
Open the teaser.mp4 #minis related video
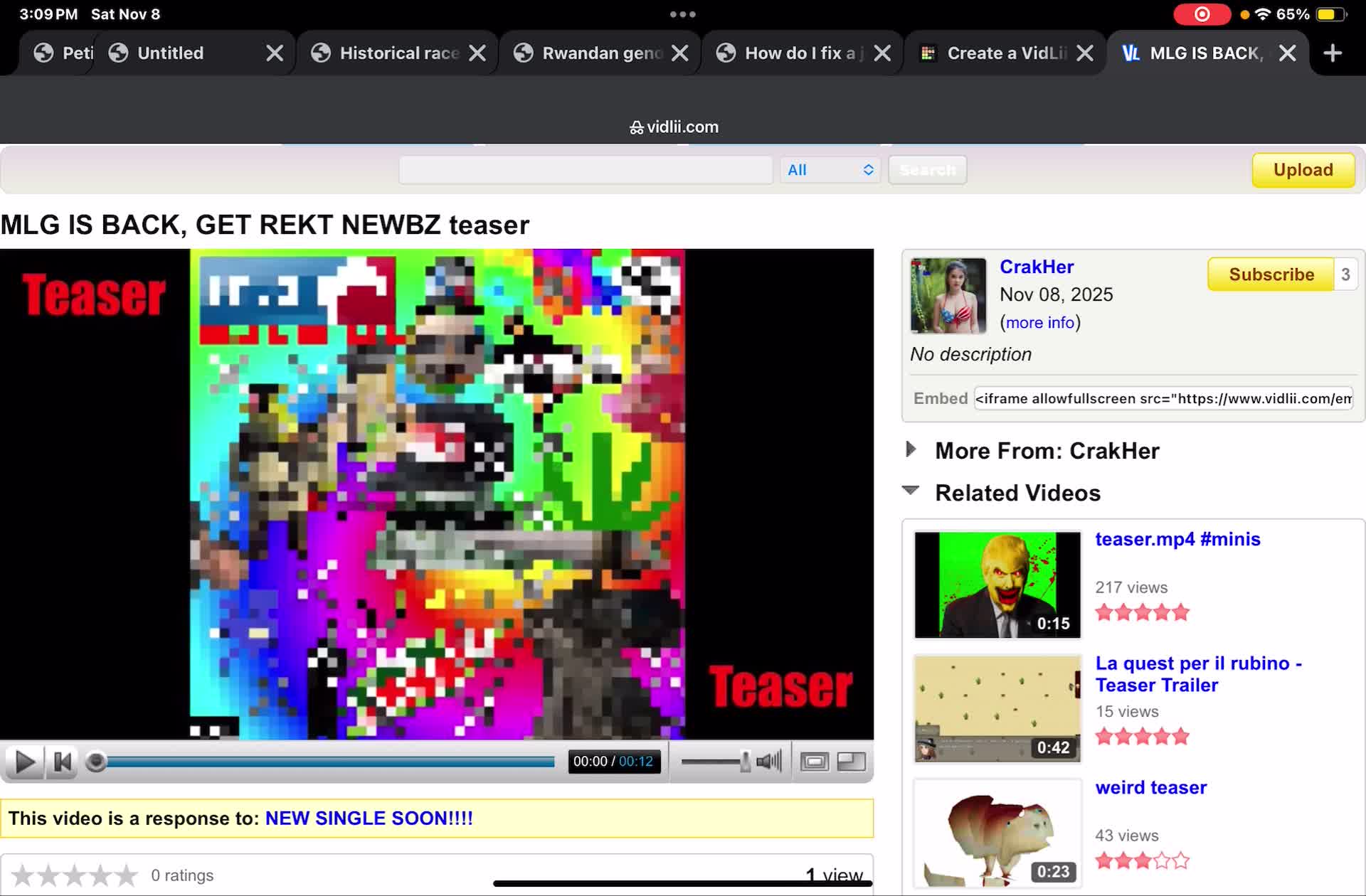[1177, 538]
